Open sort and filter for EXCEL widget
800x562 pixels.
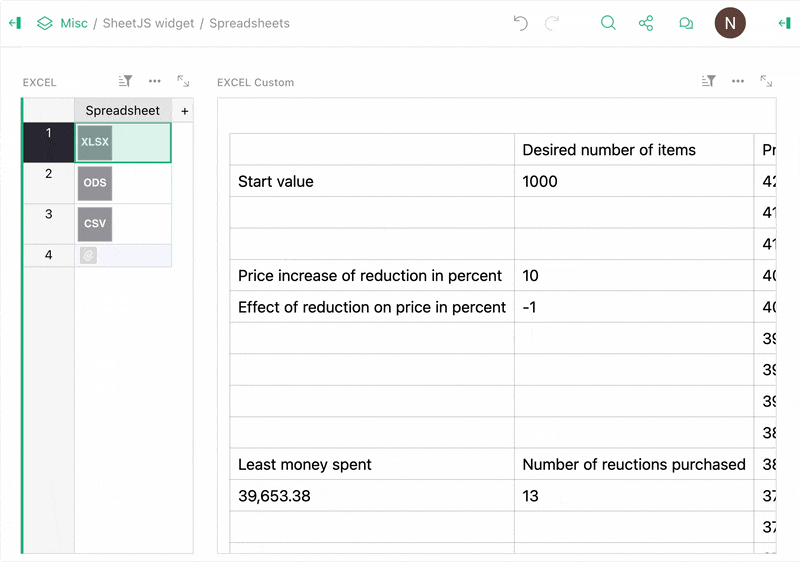click(x=125, y=81)
